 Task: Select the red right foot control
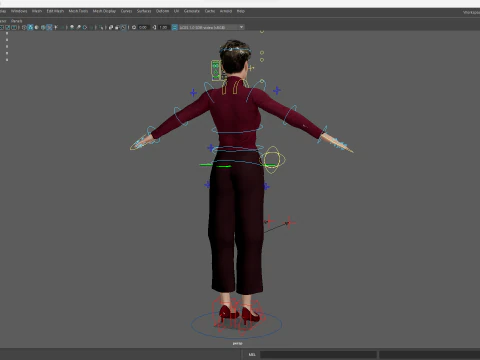click(x=253, y=317)
